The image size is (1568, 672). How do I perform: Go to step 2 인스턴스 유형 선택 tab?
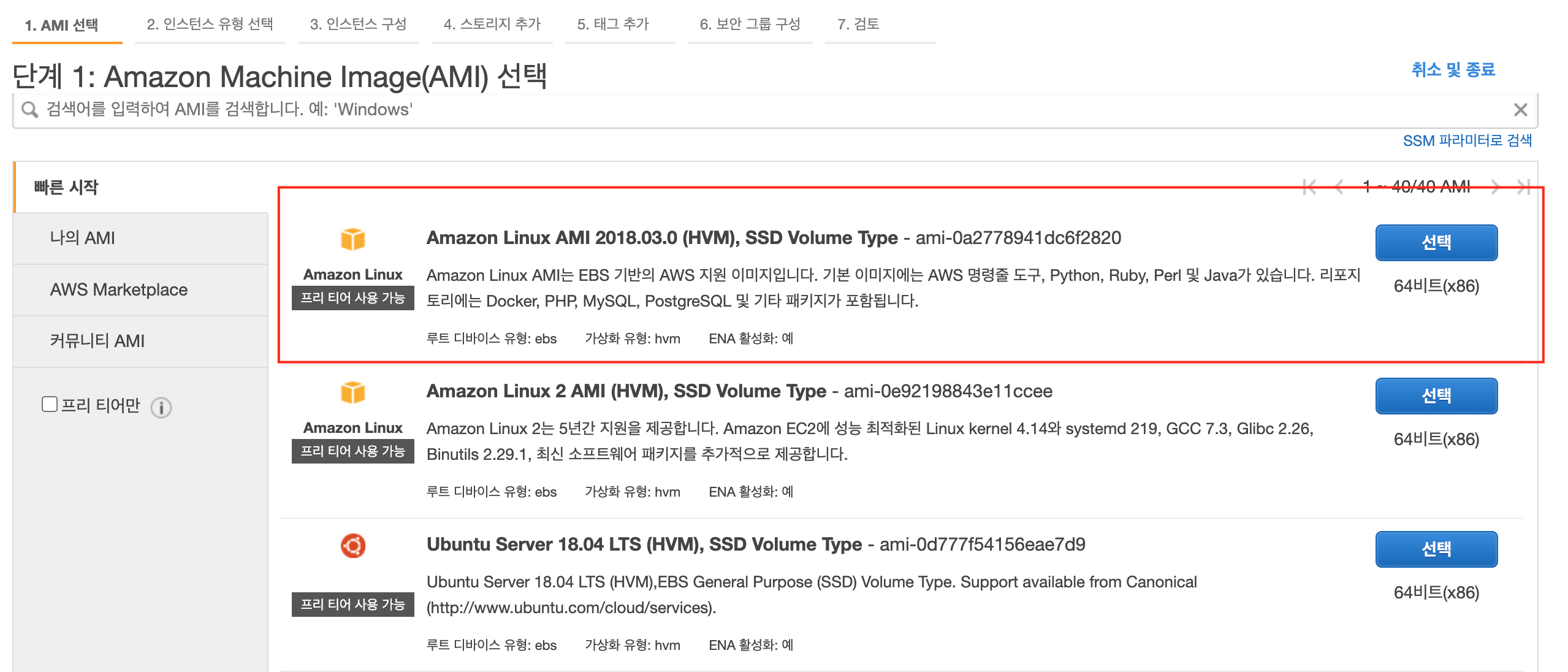click(210, 25)
